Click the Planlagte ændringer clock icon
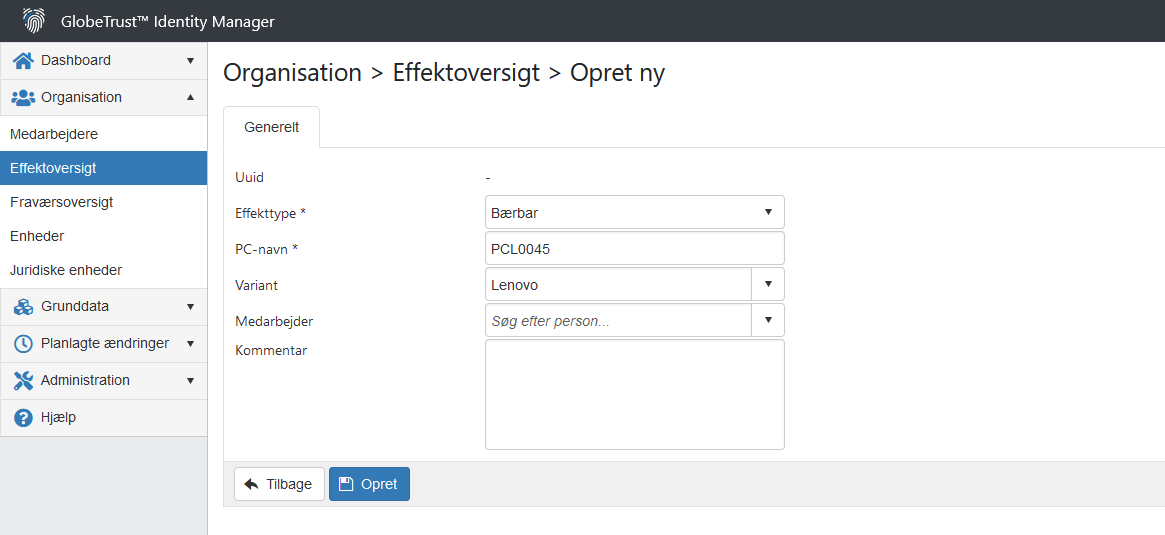 pyautogui.click(x=24, y=343)
